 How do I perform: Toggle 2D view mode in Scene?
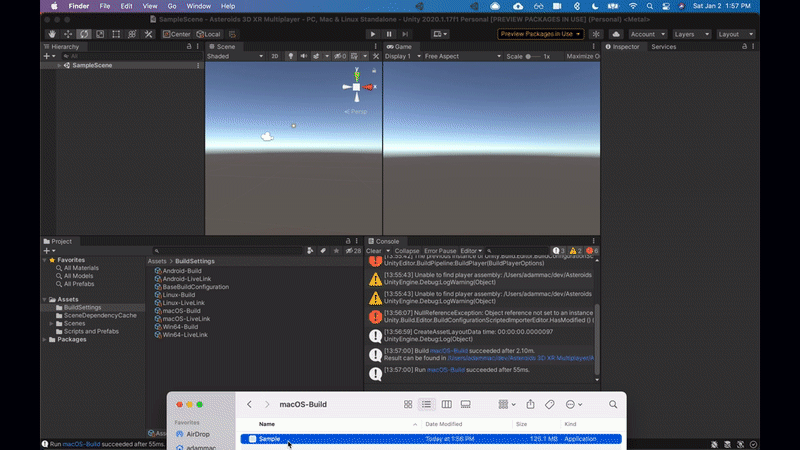click(x=275, y=57)
